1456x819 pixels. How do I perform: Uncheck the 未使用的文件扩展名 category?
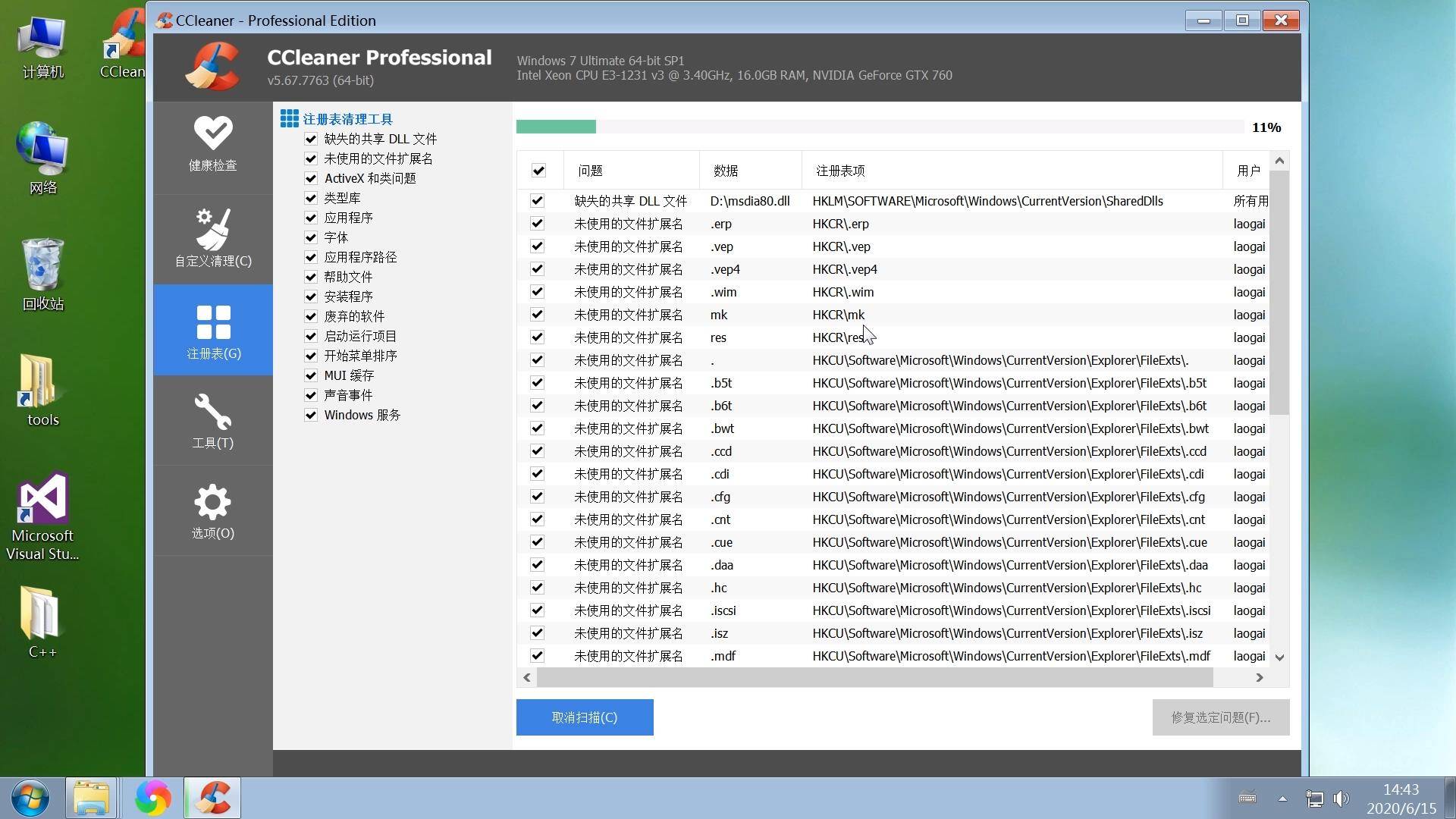tap(310, 158)
